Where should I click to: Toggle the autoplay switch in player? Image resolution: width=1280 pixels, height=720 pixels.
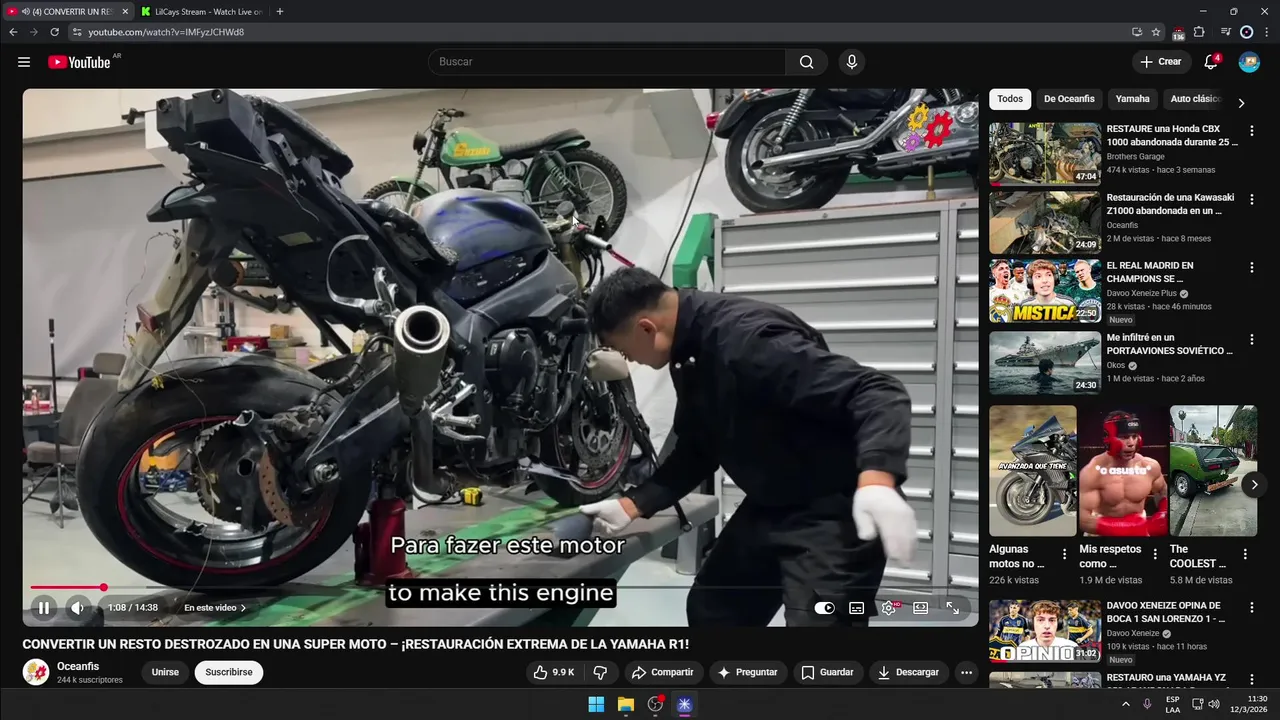[824, 608]
